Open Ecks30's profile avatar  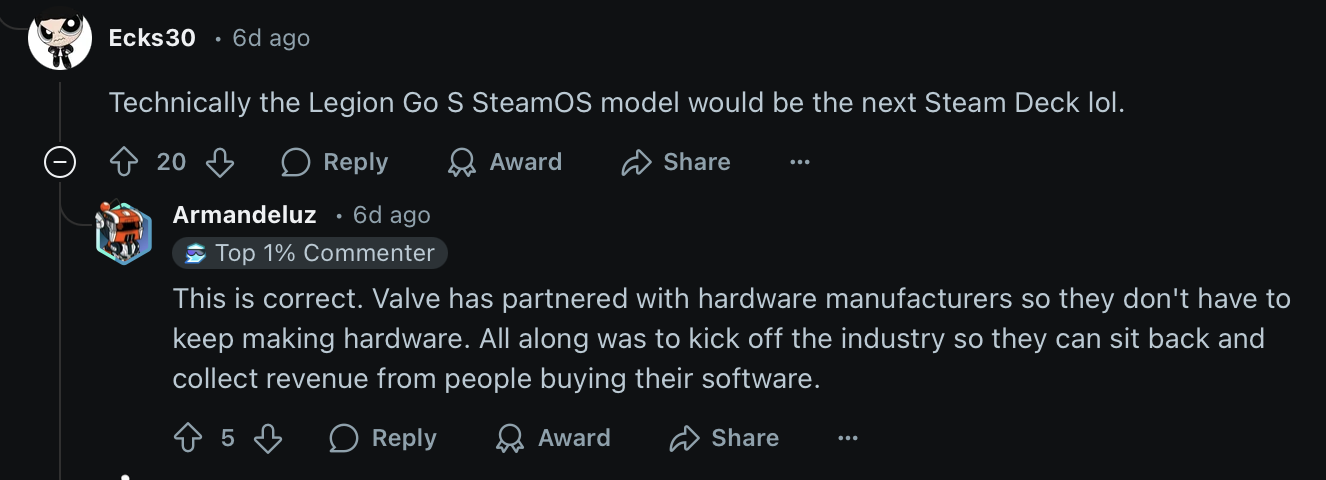tap(60, 38)
